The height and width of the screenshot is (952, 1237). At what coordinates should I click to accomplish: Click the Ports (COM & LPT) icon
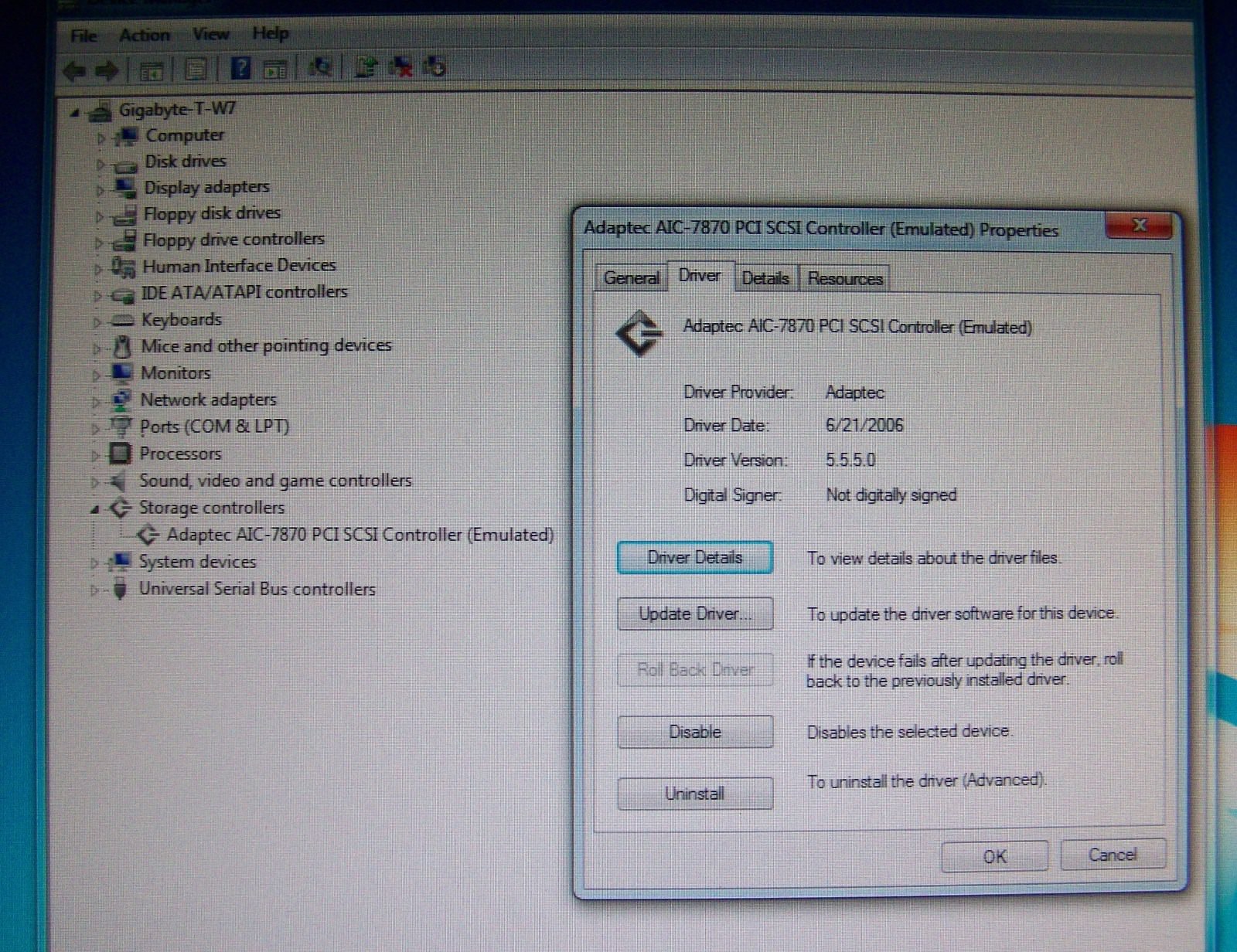point(121,427)
